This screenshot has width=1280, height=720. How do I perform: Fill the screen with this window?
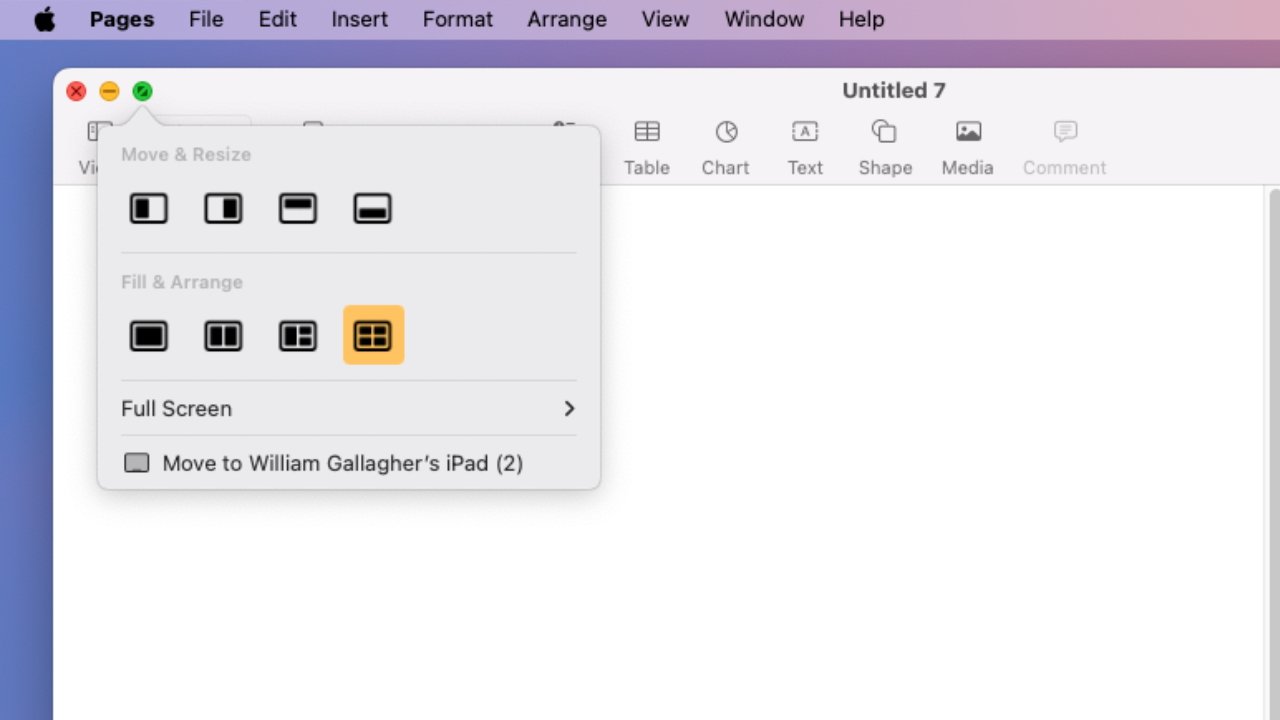[x=149, y=336]
